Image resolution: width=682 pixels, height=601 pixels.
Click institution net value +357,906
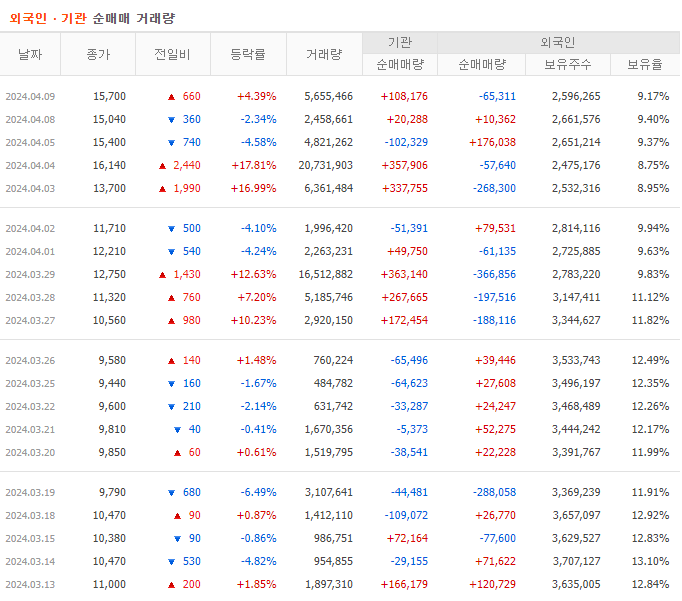click(405, 165)
